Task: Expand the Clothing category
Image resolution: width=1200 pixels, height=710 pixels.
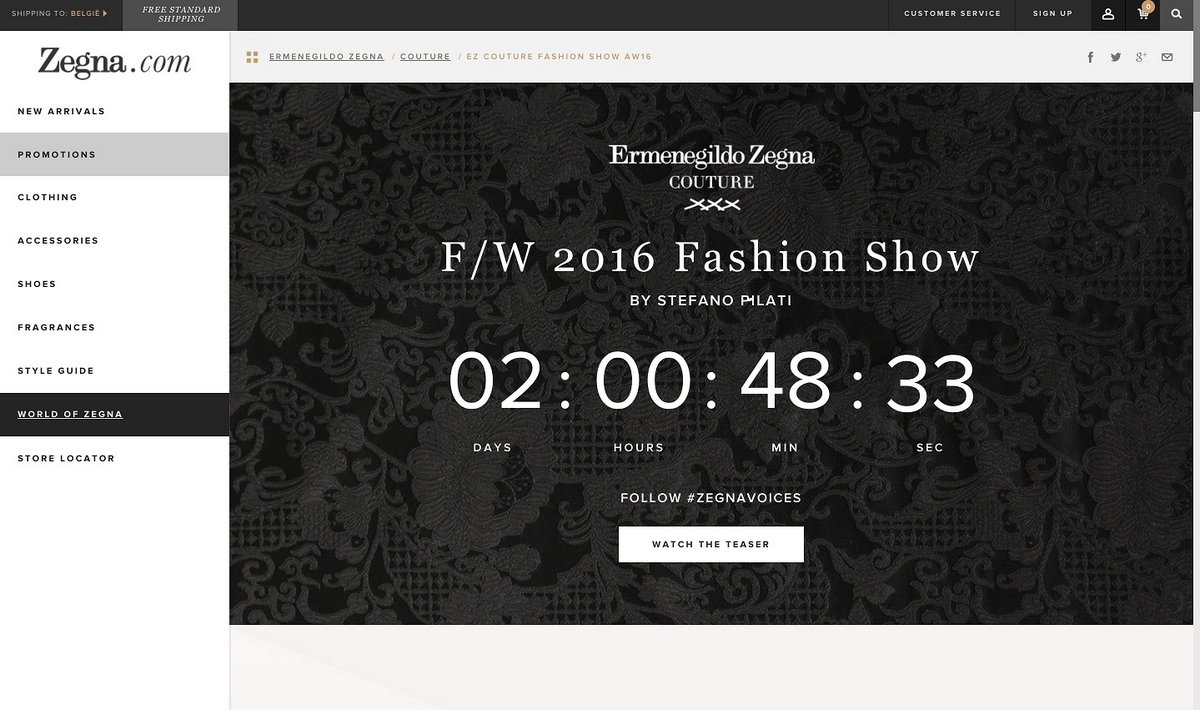Action: pos(114,197)
